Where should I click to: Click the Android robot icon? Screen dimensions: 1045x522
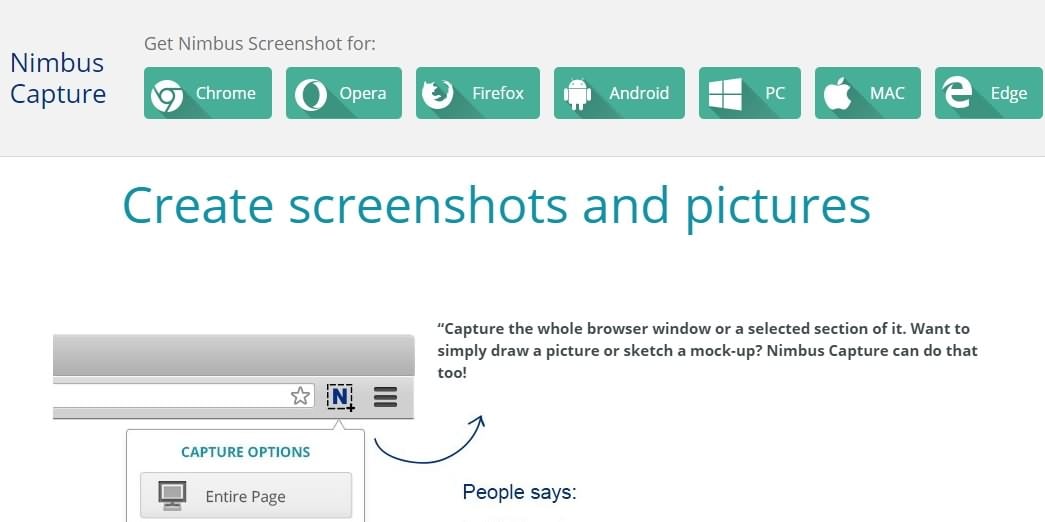click(577, 94)
